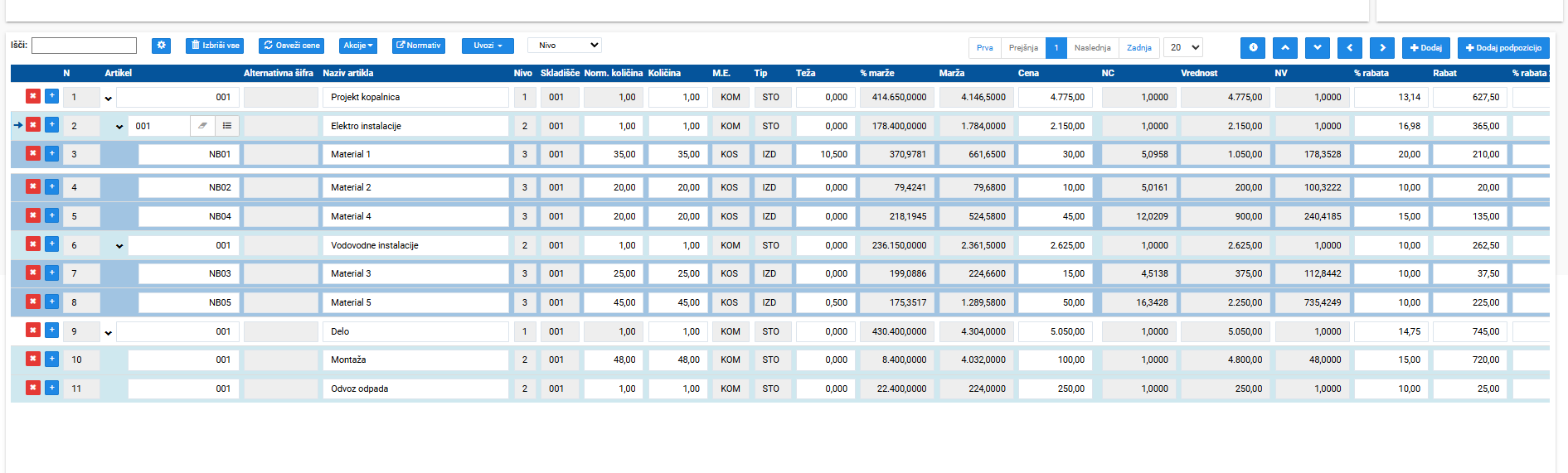The height and width of the screenshot is (473, 1568).
Task: Delete row 1 with red X
Action: tap(33, 96)
